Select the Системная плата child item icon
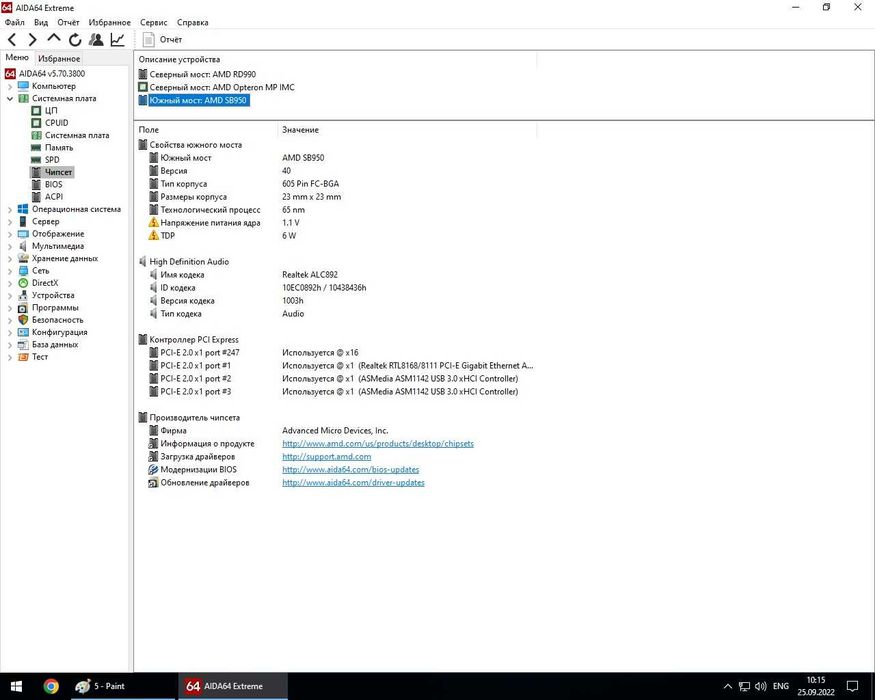 pos(36,135)
